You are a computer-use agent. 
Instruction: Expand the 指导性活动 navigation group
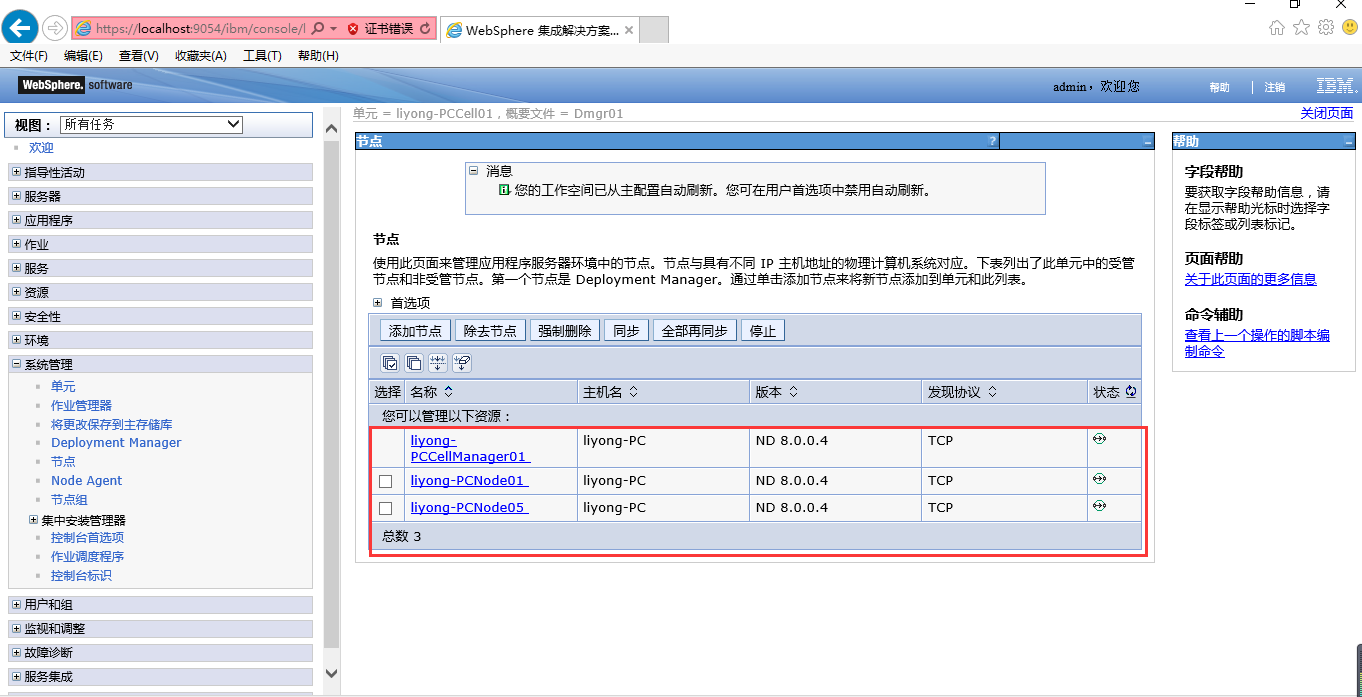pyautogui.click(x=16, y=172)
